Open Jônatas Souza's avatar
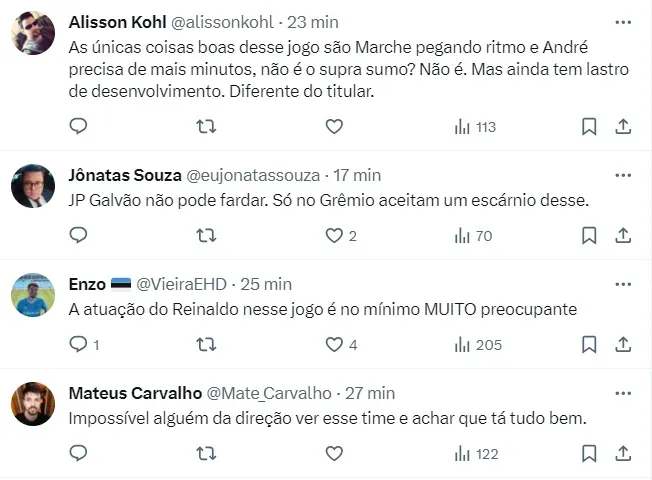Screen dimensions: 652x480 pyautogui.click(x=32, y=186)
